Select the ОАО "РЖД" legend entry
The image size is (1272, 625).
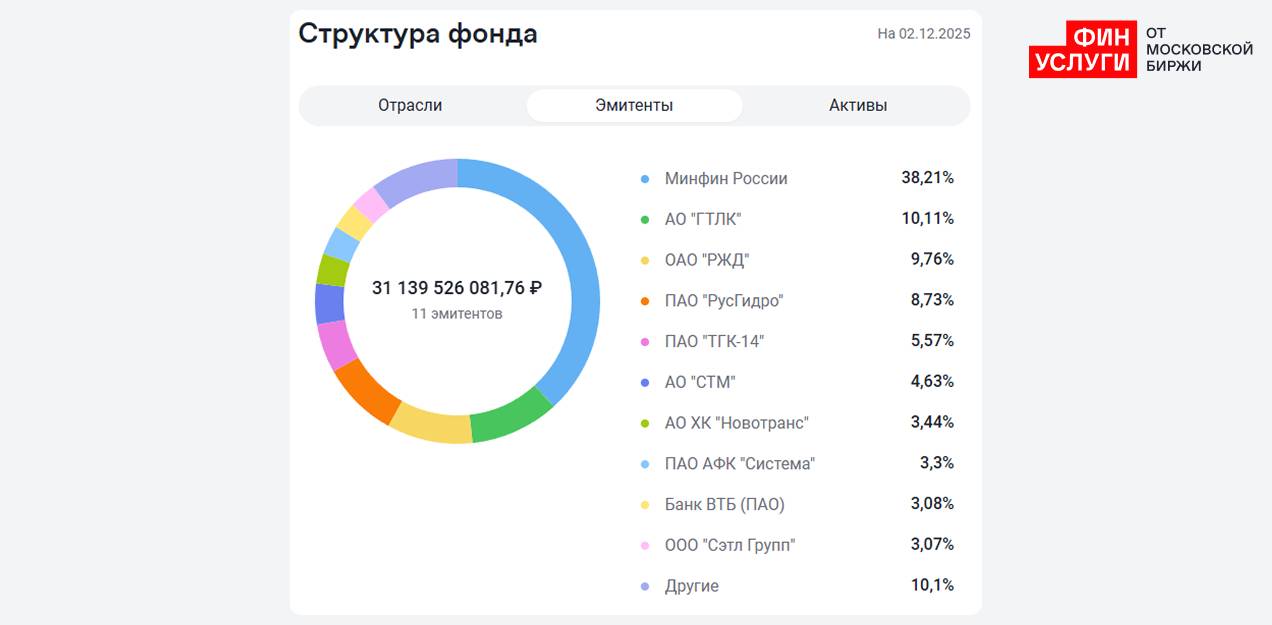pos(706,260)
